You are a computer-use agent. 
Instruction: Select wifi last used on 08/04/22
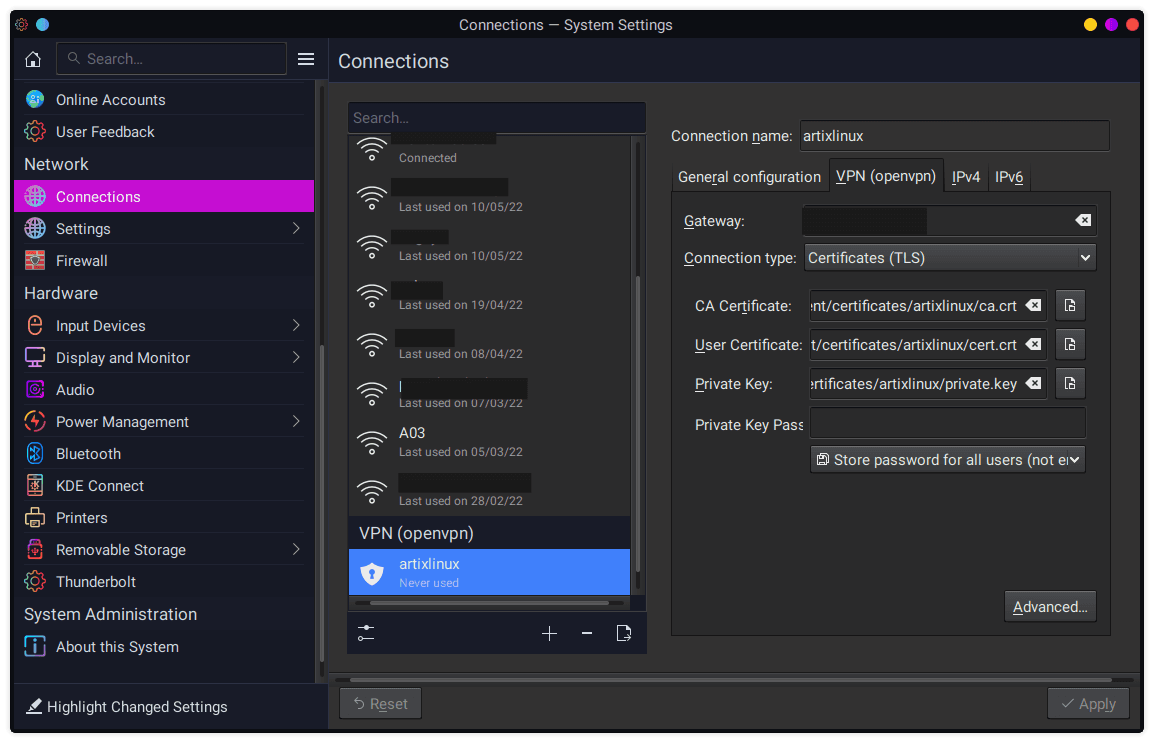point(489,344)
